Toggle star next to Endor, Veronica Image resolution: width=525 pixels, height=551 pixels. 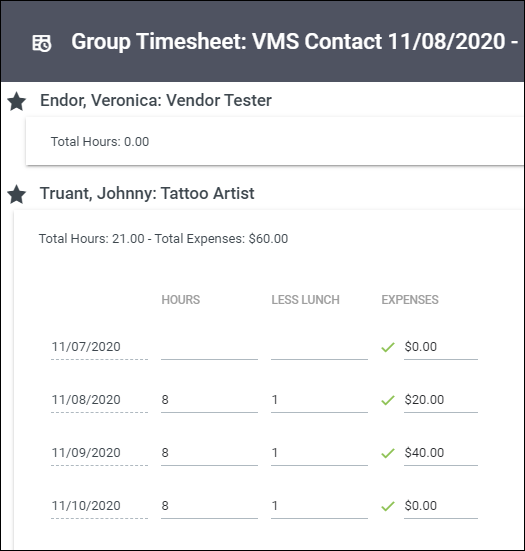17,101
